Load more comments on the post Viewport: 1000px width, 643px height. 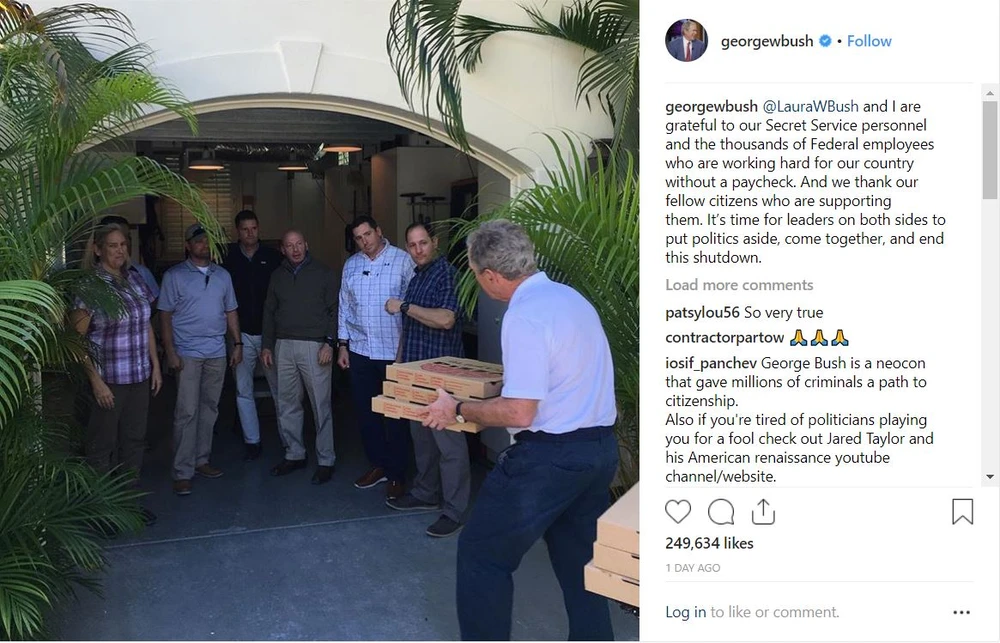click(x=739, y=285)
